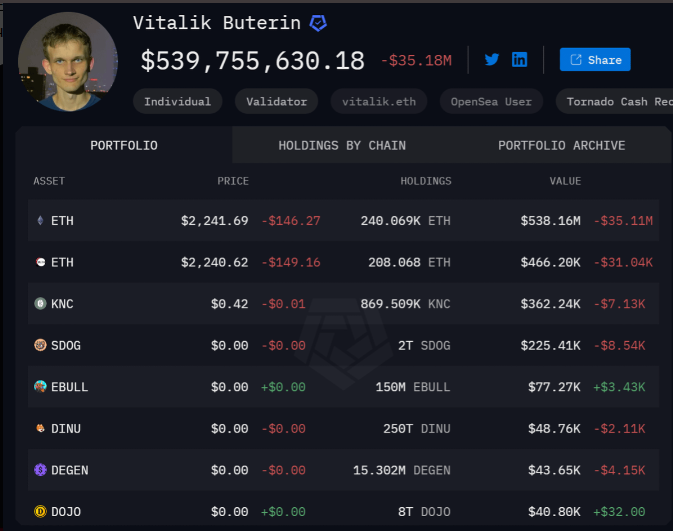Sort by the Asset column header
Image resolution: width=673 pixels, height=531 pixels.
49,181
